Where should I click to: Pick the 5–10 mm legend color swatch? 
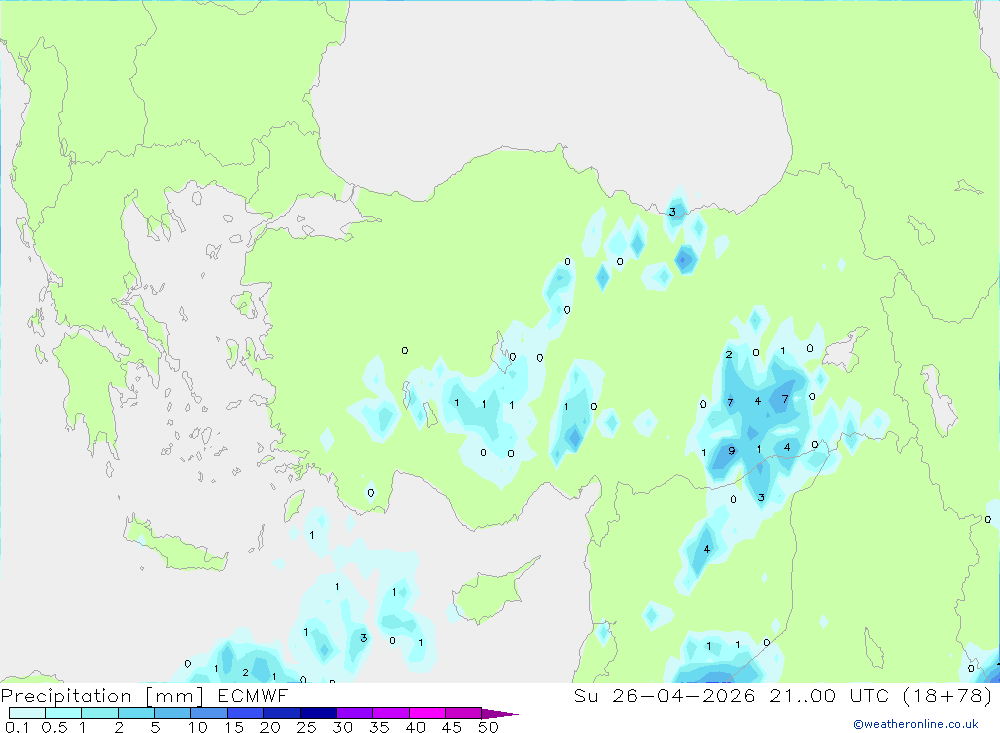click(173, 713)
